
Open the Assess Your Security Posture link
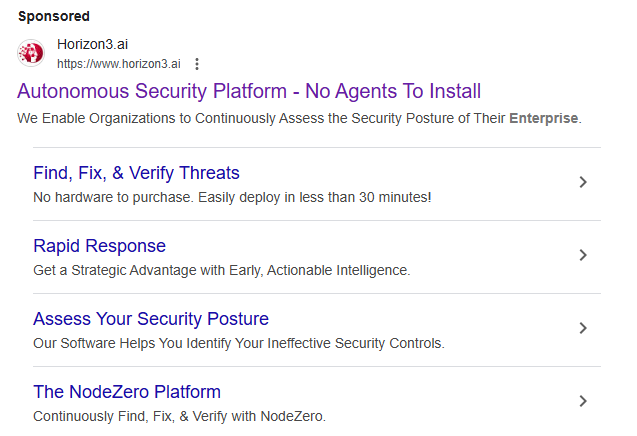151,319
